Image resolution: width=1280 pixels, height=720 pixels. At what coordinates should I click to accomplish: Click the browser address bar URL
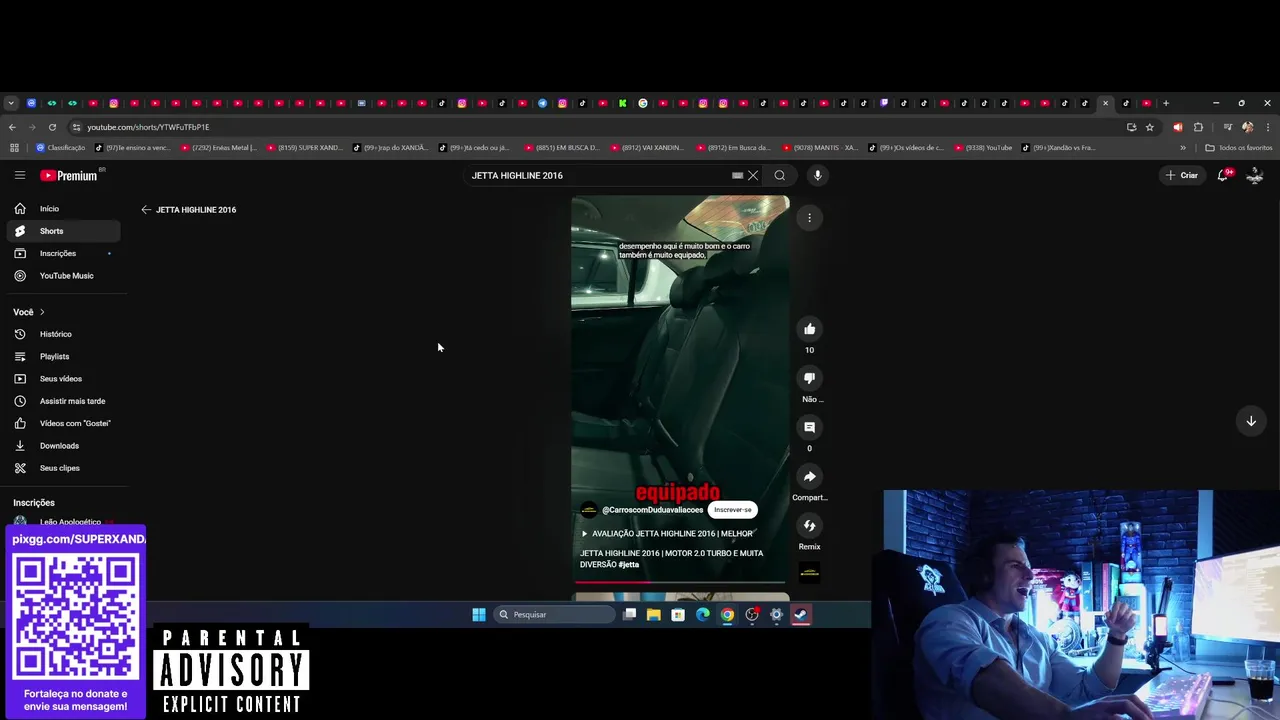tap(148, 127)
